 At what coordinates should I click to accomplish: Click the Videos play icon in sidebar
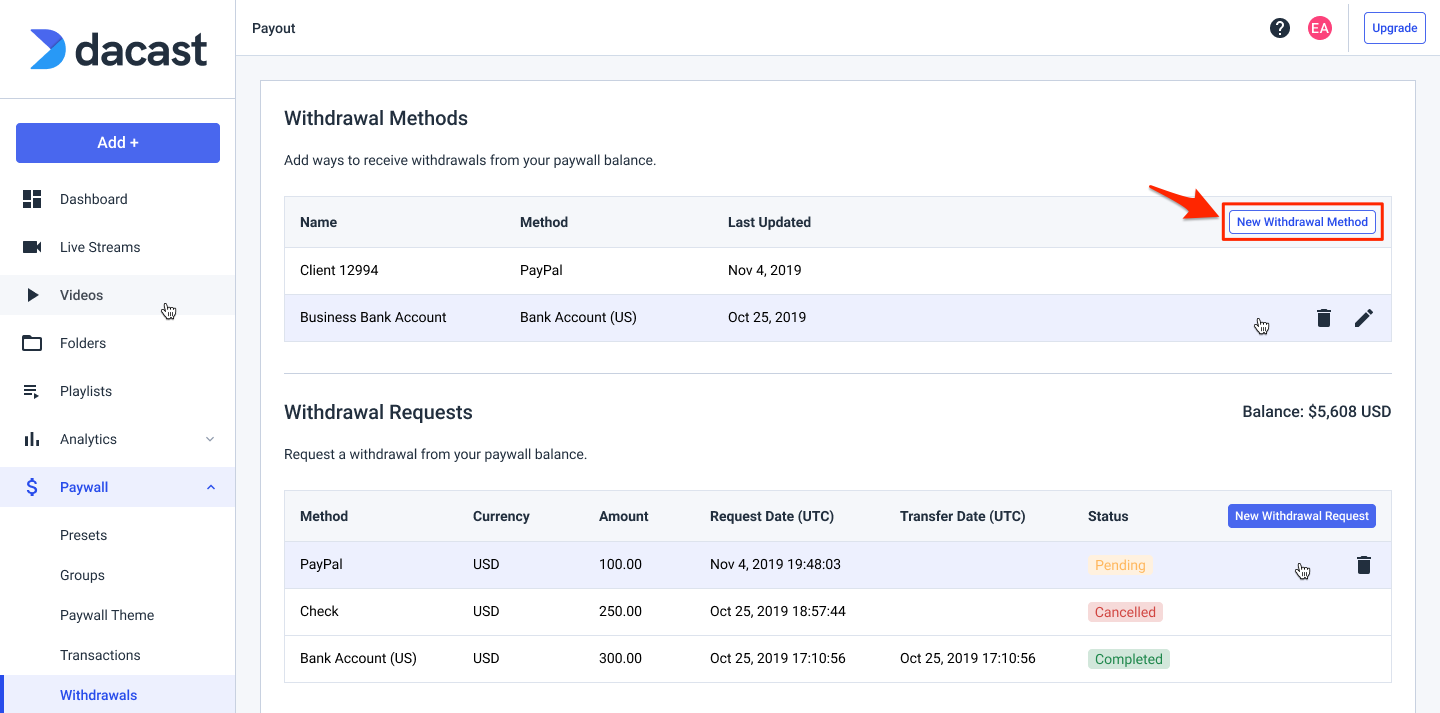(33, 295)
